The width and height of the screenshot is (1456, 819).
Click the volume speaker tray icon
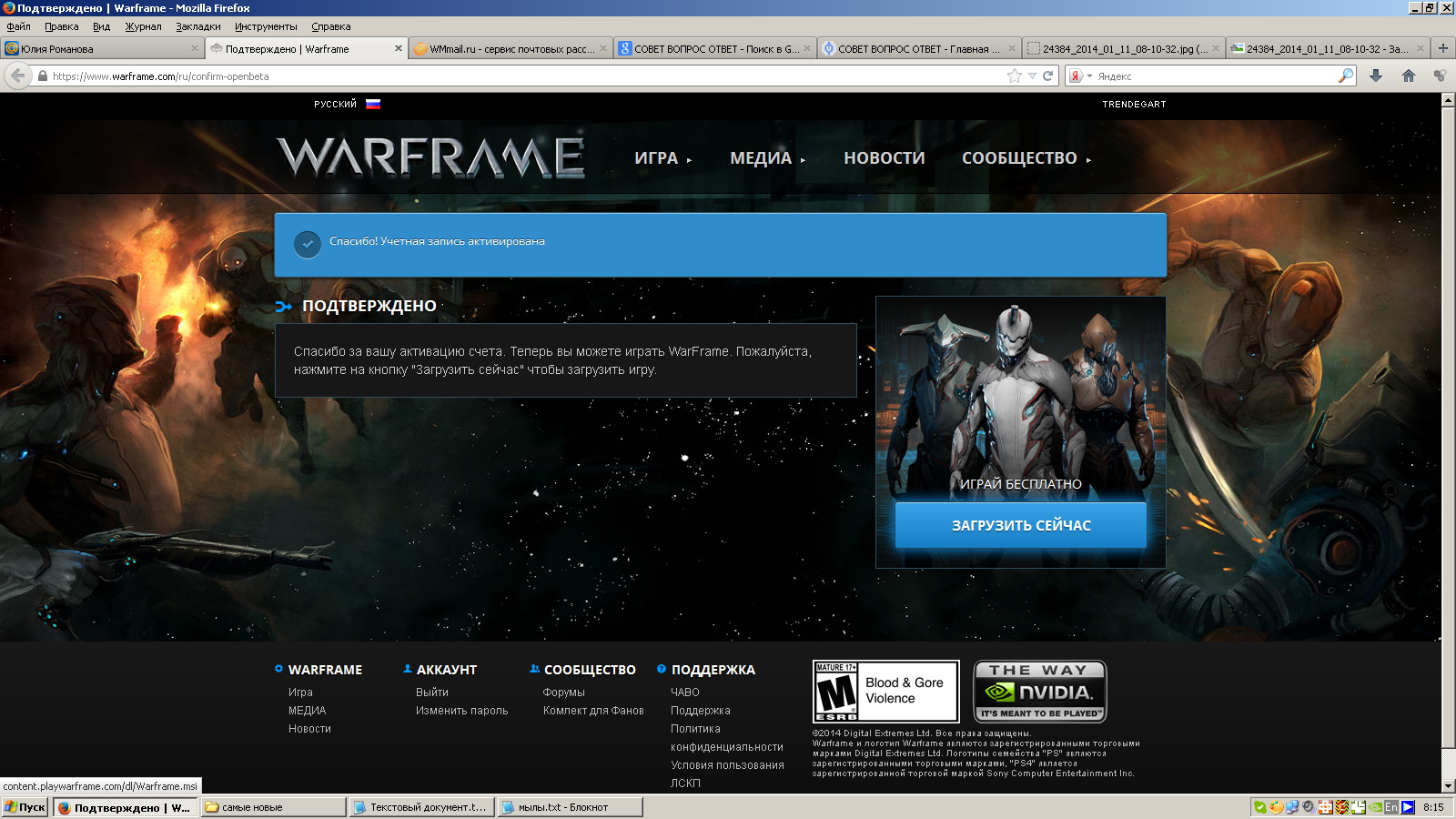point(1308,807)
